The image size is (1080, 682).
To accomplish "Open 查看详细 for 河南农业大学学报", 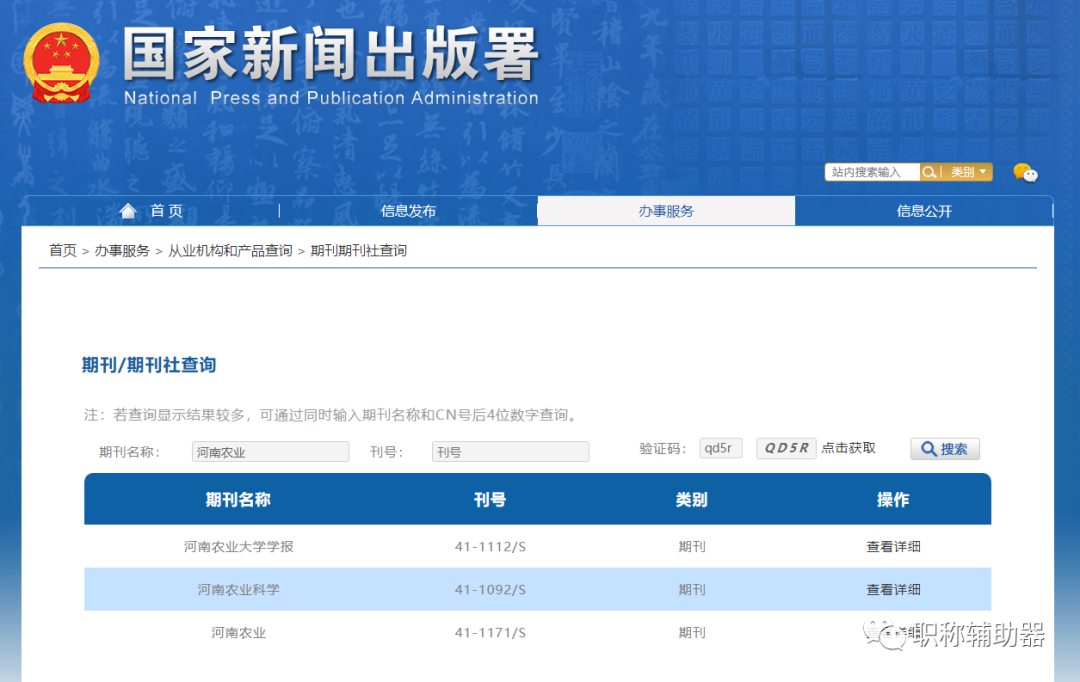I will point(893,546).
